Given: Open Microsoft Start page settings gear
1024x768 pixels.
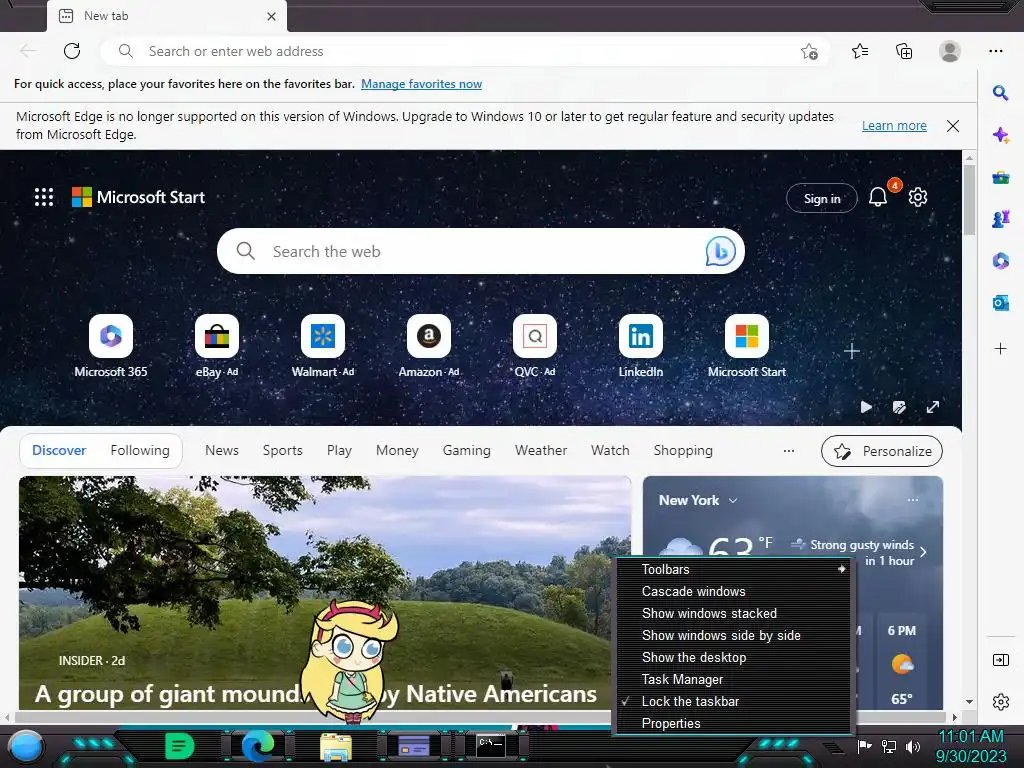Looking at the screenshot, I should 918,197.
